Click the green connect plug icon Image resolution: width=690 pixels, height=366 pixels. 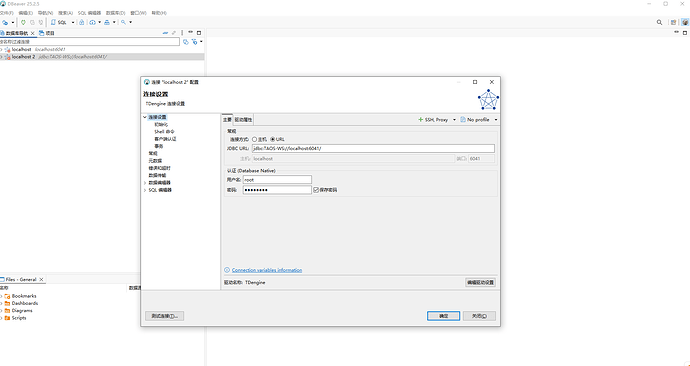click(23, 22)
